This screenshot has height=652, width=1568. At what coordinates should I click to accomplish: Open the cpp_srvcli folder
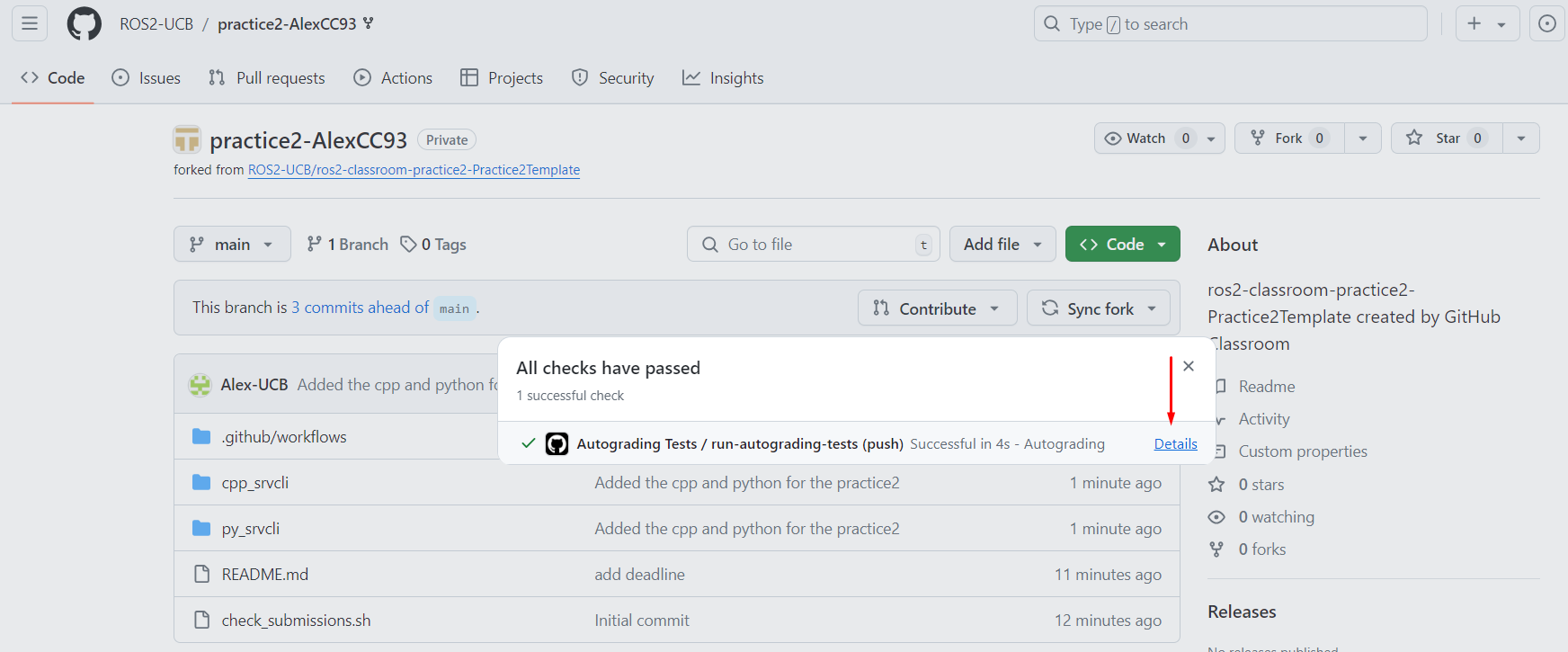[x=255, y=482]
